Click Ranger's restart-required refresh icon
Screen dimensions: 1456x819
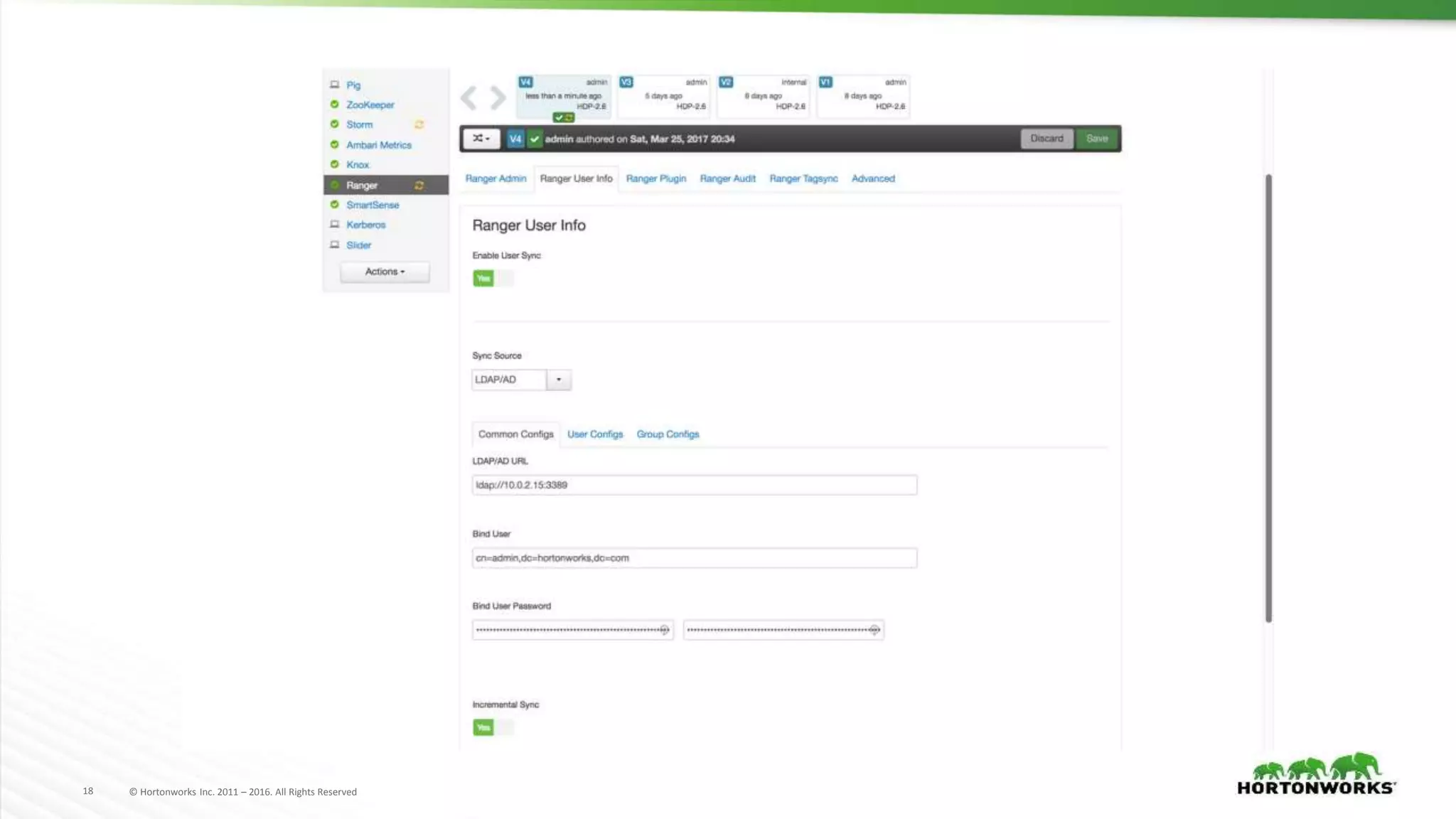[x=419, y=186]
